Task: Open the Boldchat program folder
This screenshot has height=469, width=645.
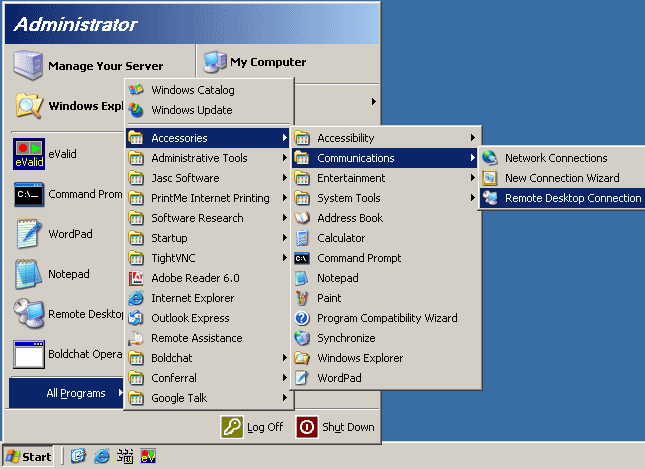Action: tap(208, 358)
